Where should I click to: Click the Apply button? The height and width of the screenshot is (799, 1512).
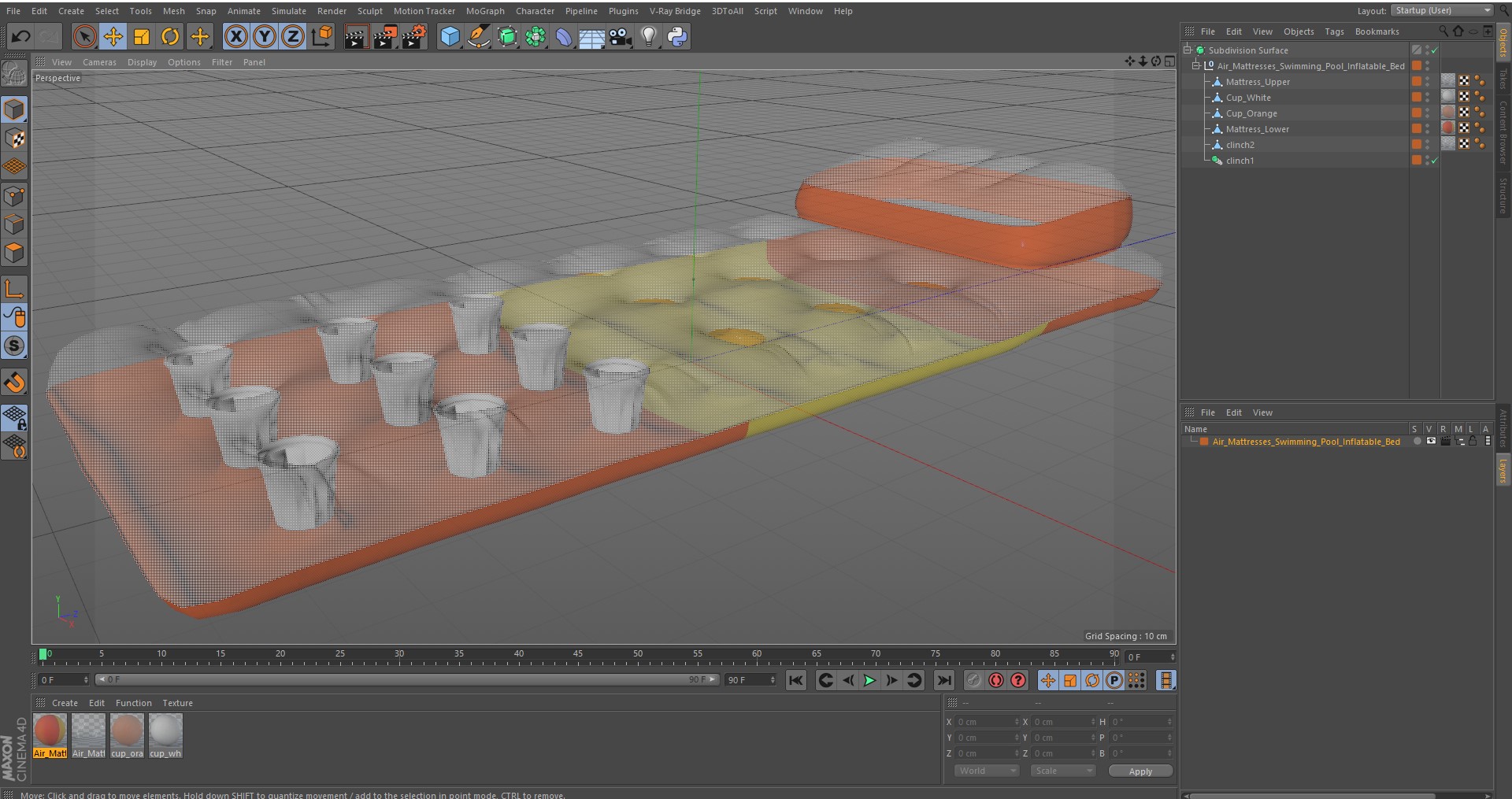pyautogui.click(x=1140, y=771)
